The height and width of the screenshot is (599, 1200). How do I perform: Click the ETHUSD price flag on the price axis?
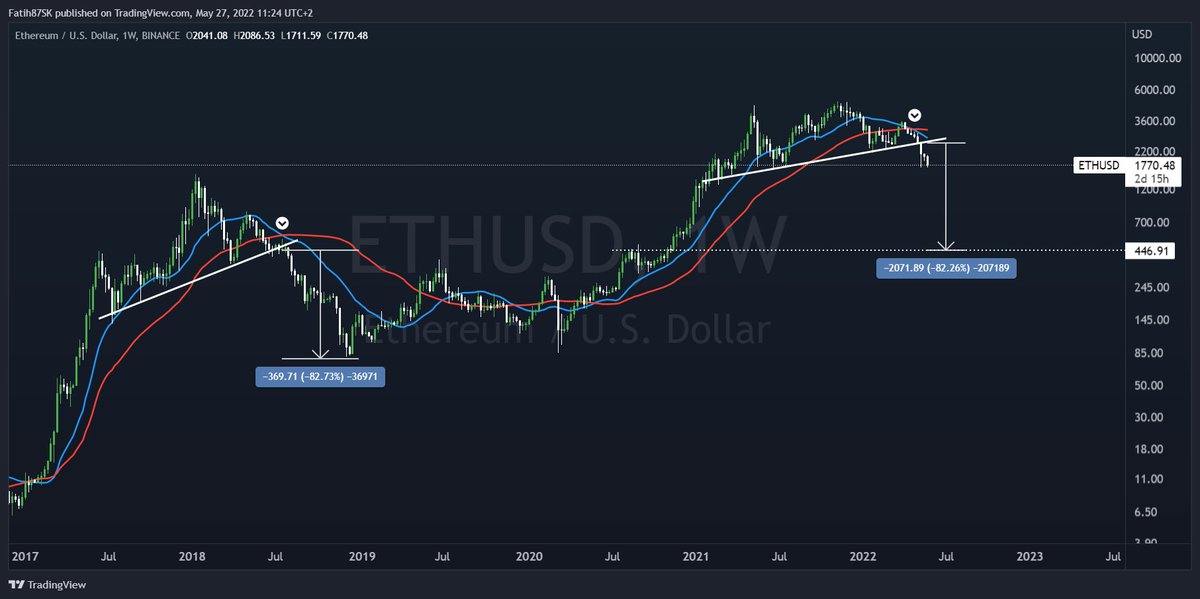[x=1097, y=165]
